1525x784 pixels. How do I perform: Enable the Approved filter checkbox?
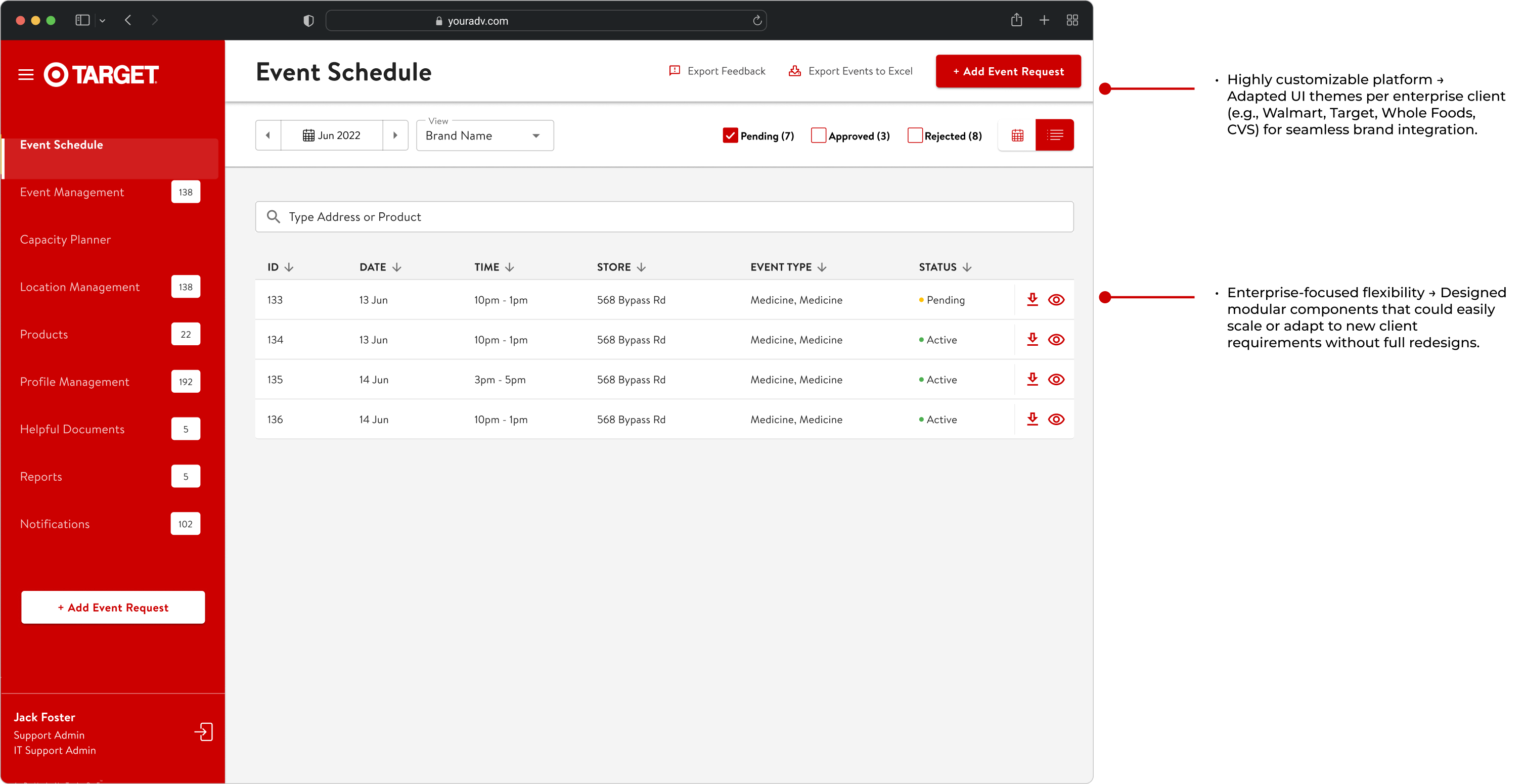(818, 135)
